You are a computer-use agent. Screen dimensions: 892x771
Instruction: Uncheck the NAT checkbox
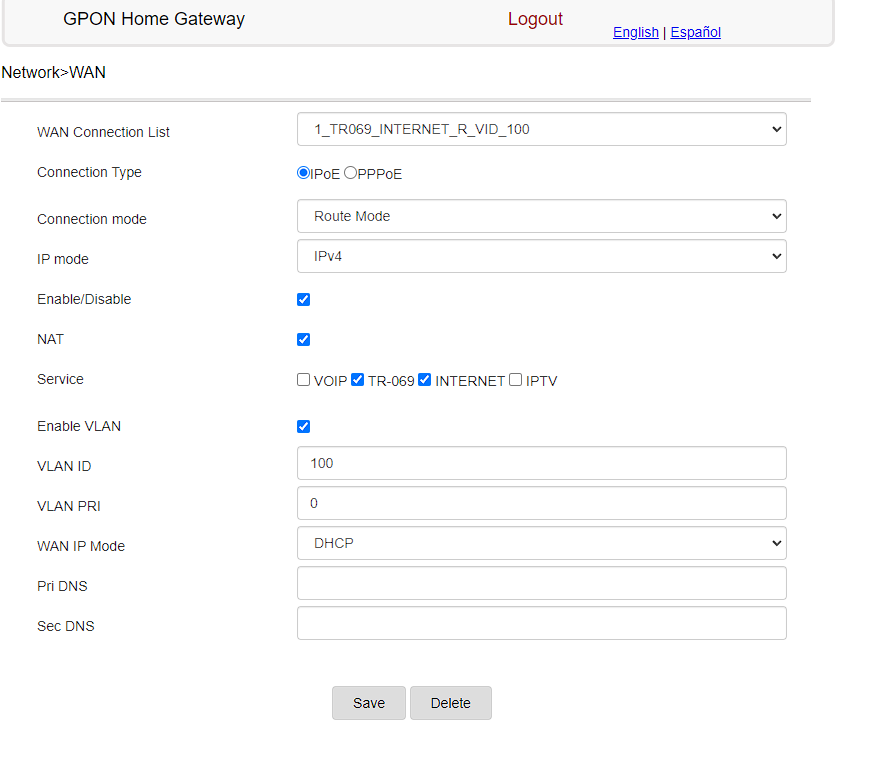pyautogui.click(x=304, y=339)
